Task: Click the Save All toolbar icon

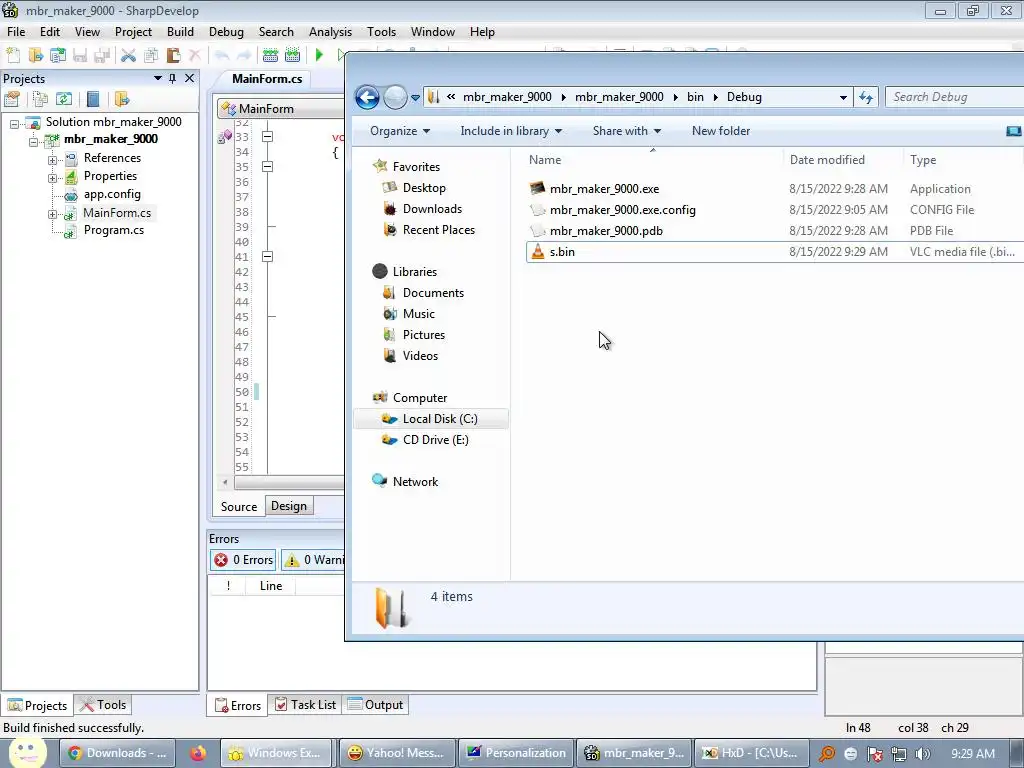Action: click(x=101, y=56)
